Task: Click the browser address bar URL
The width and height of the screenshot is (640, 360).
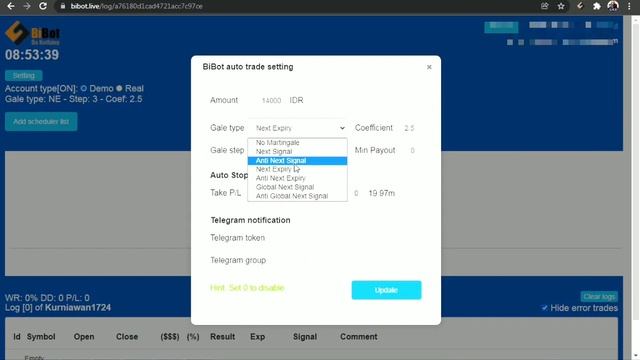Action: (136, 6)
